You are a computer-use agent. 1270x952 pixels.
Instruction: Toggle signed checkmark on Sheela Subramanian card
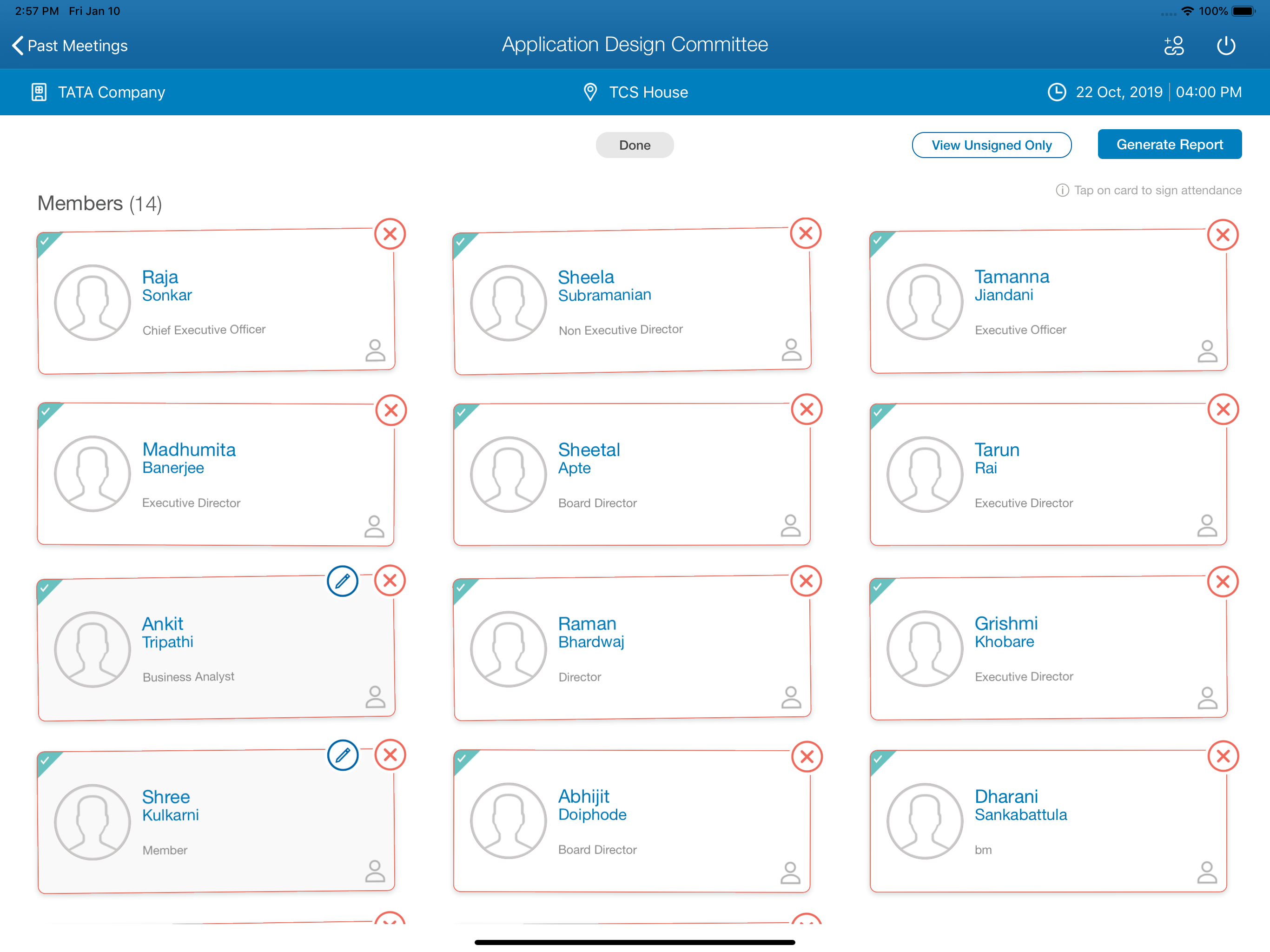coord(462,242)
